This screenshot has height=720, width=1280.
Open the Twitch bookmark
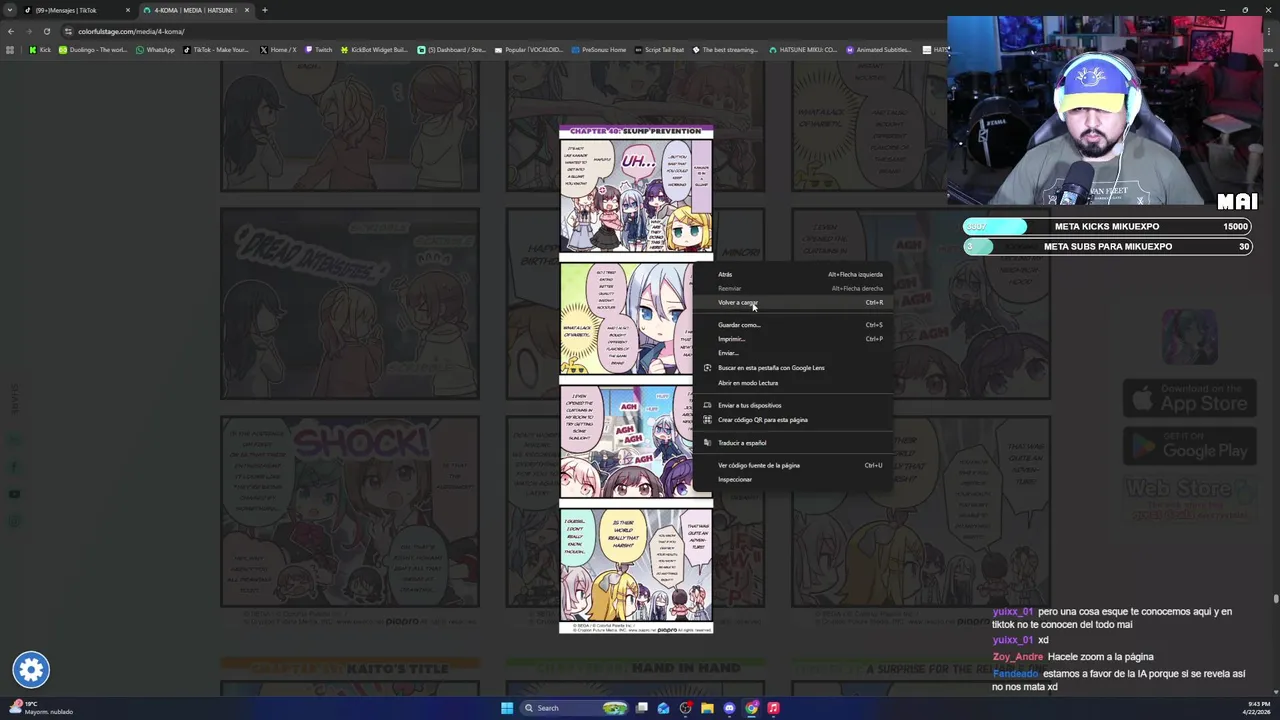tap(319, 50)
